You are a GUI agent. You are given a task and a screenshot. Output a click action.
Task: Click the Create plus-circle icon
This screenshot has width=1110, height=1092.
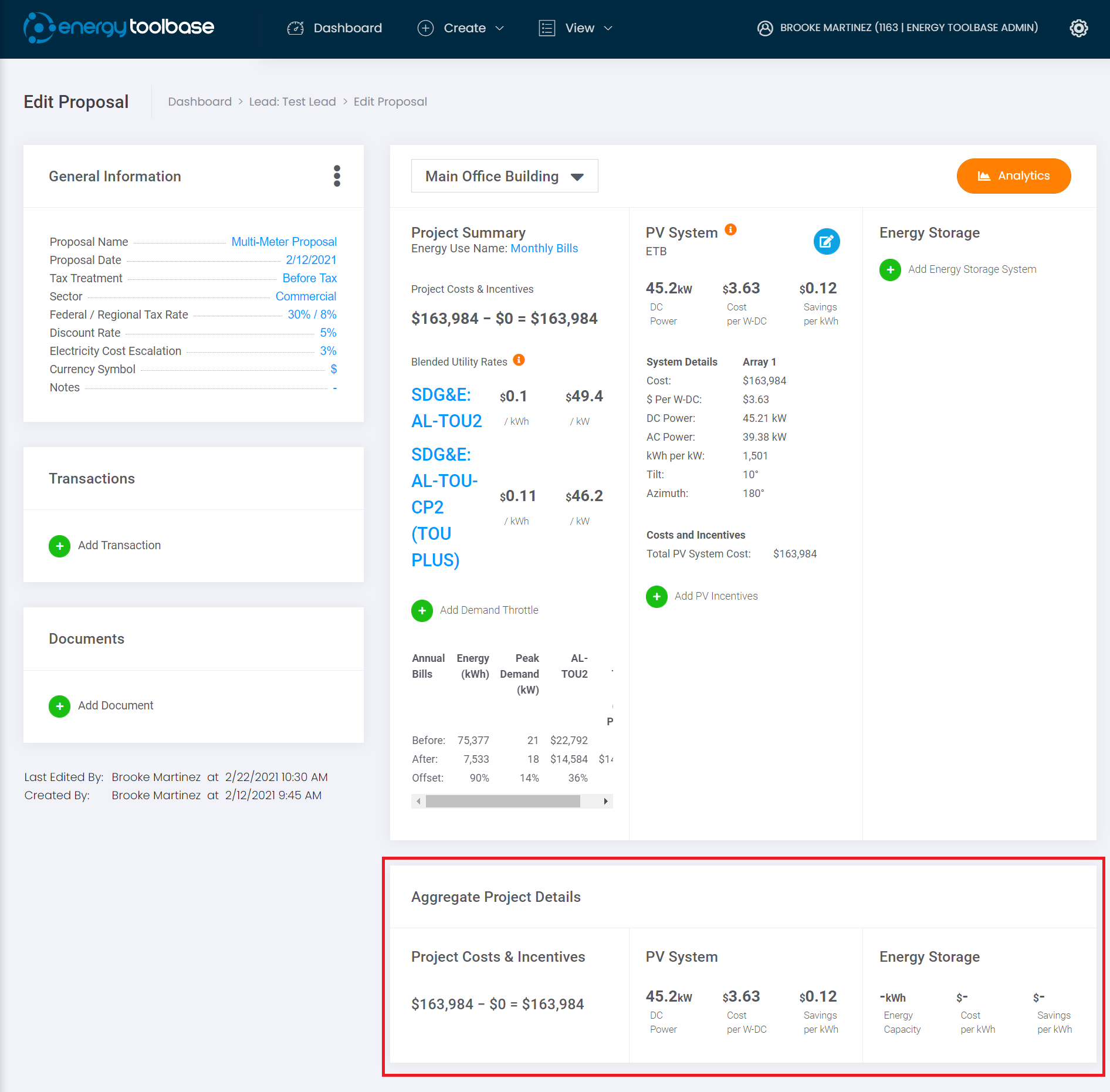[x=425, y=28]
